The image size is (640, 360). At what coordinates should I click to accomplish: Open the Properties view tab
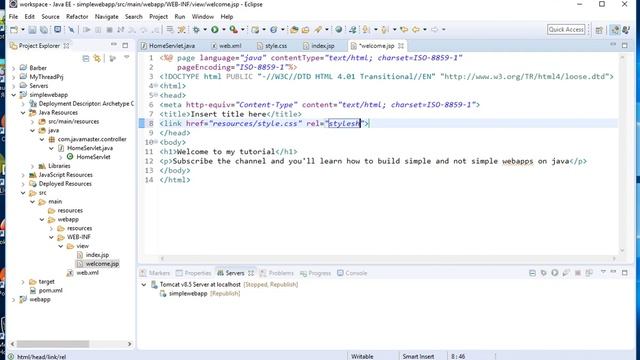tap(193, 273)
